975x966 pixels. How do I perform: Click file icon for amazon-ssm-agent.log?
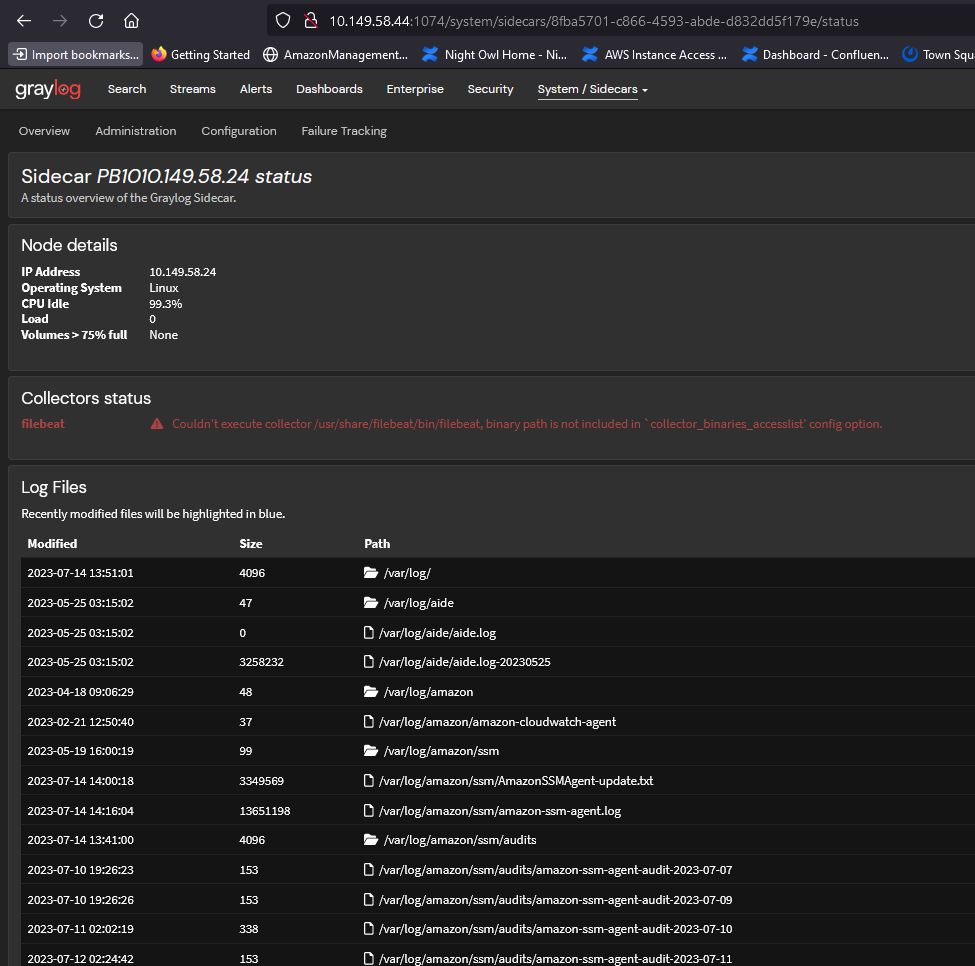pos(369,811)
